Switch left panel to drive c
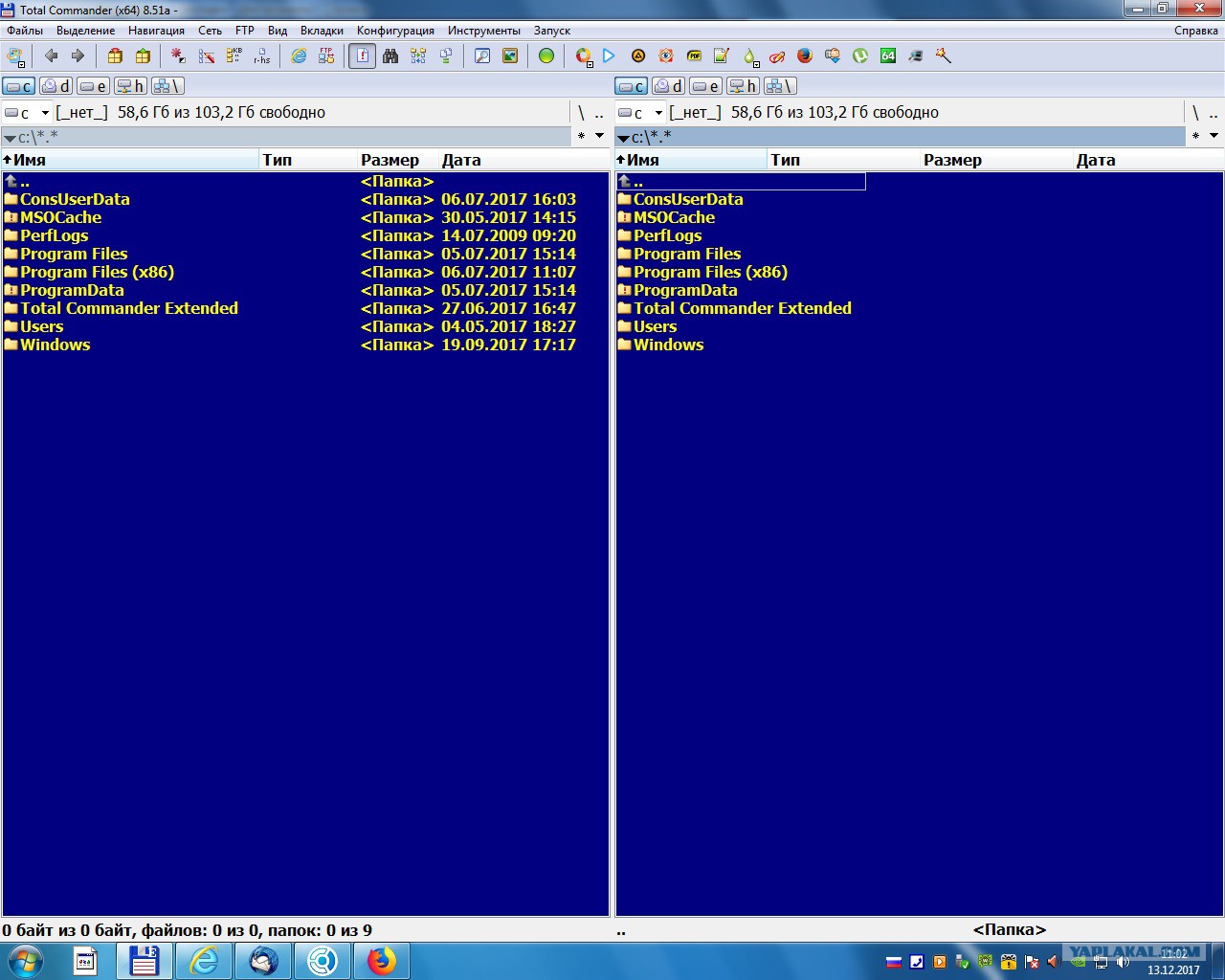Viewport: 1225px width, 980px height. 19,86
